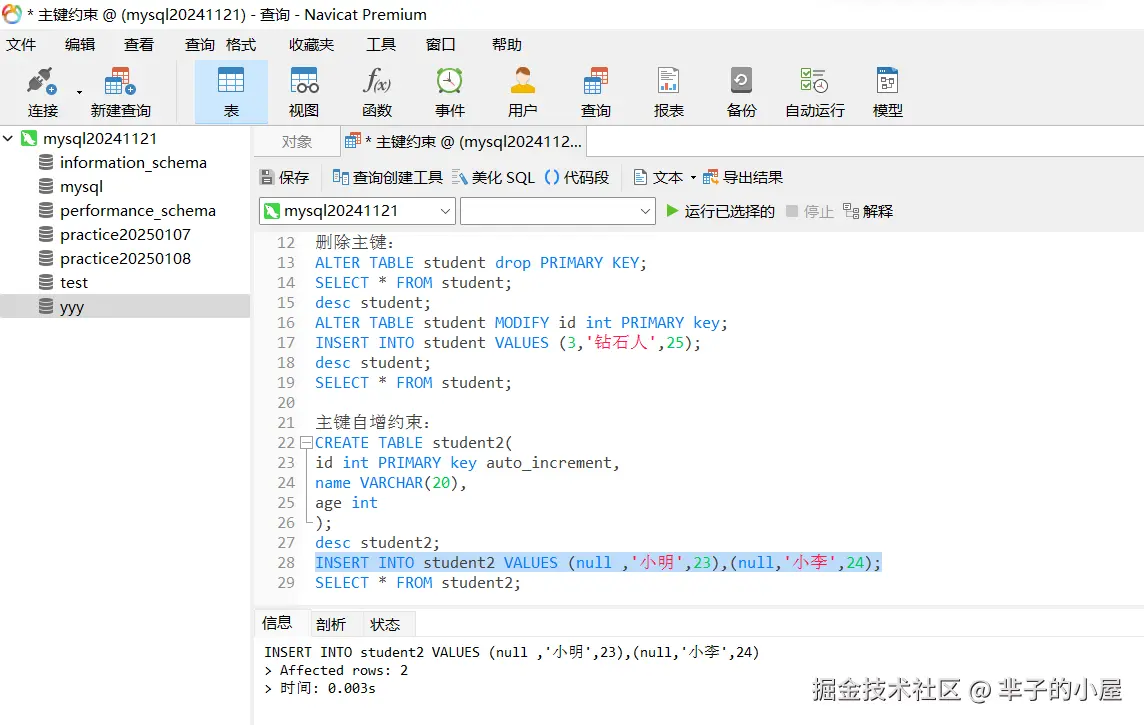Run the selected statement (运行已选择的)
The image size is (1144, 725).
pyautogui.click(x=720, y=212)
